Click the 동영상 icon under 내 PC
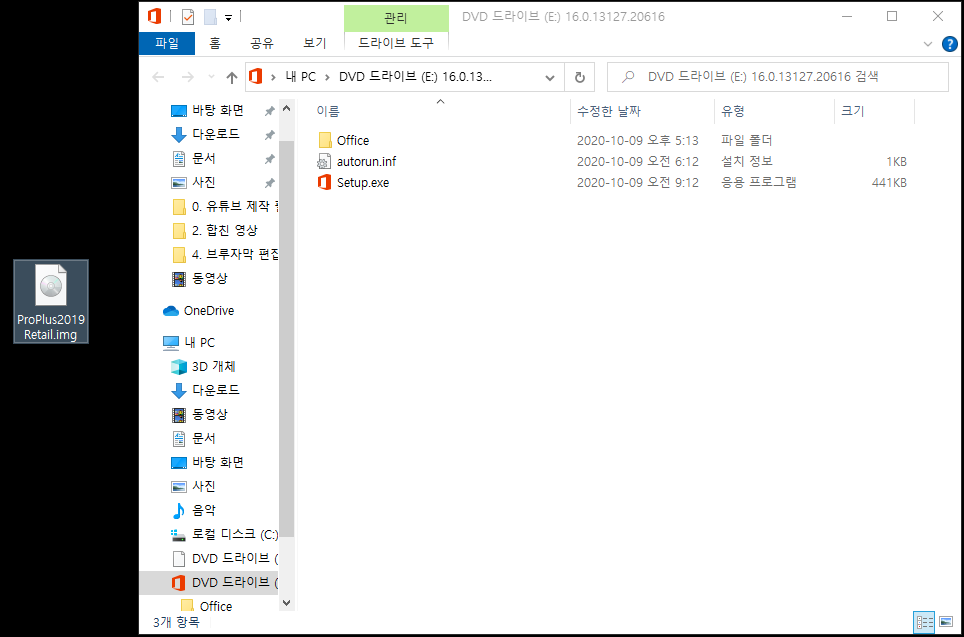This screenshot has height=637, width=964. coord(178,414)
